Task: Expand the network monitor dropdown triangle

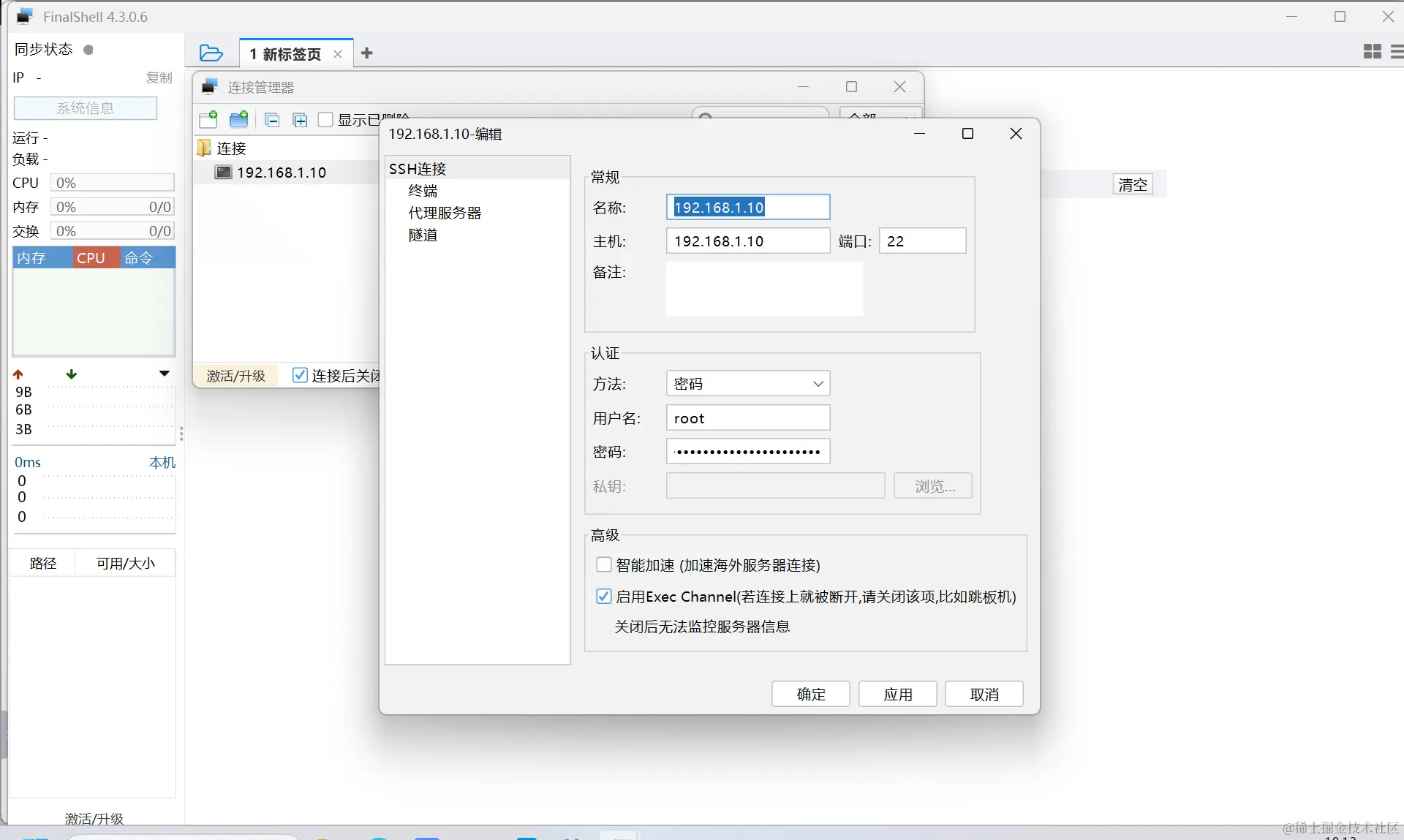Action: point(165,374)
